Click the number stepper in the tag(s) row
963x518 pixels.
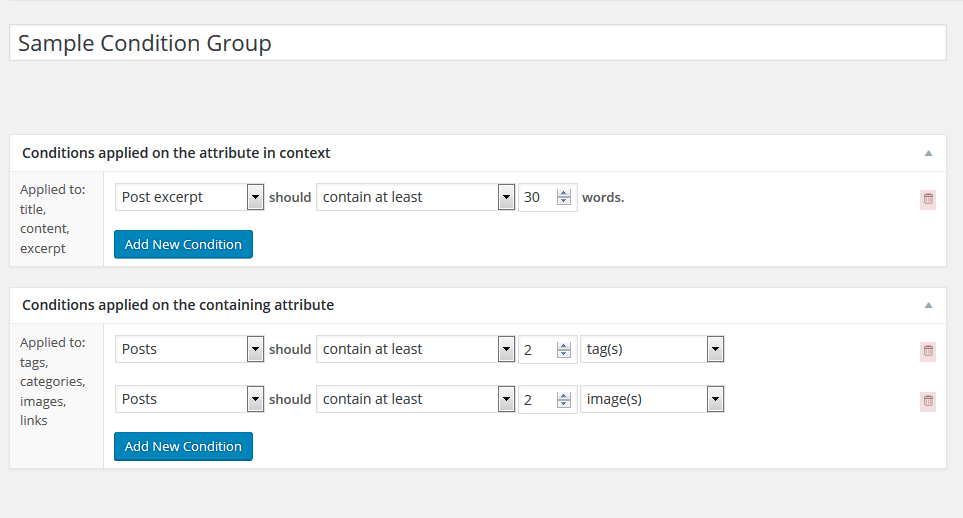click(564, 349)
